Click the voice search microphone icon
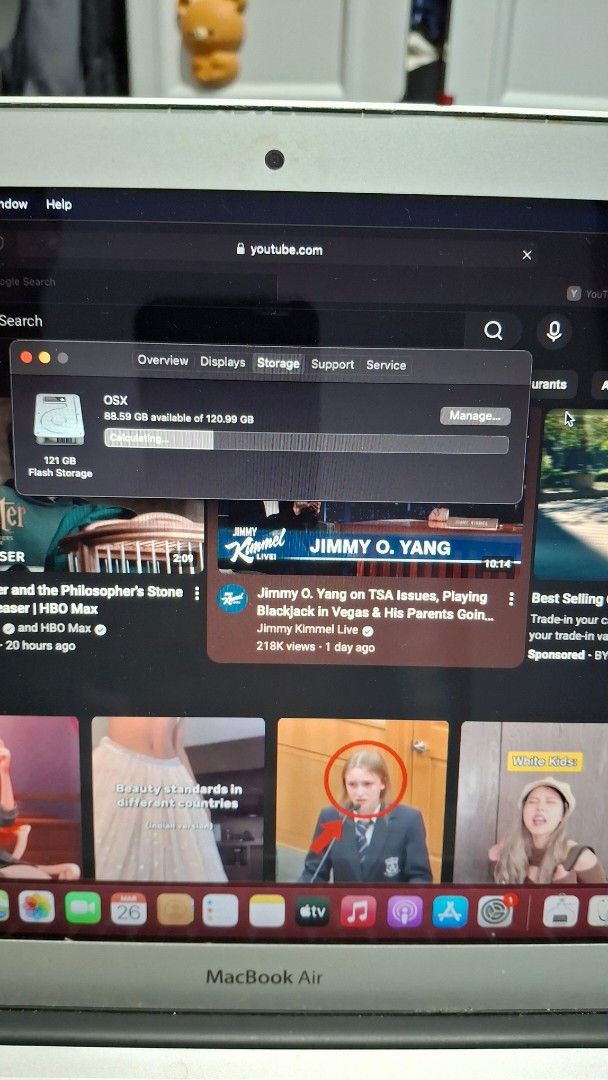Screen dimensions: 608x1080 click(554, 331)
